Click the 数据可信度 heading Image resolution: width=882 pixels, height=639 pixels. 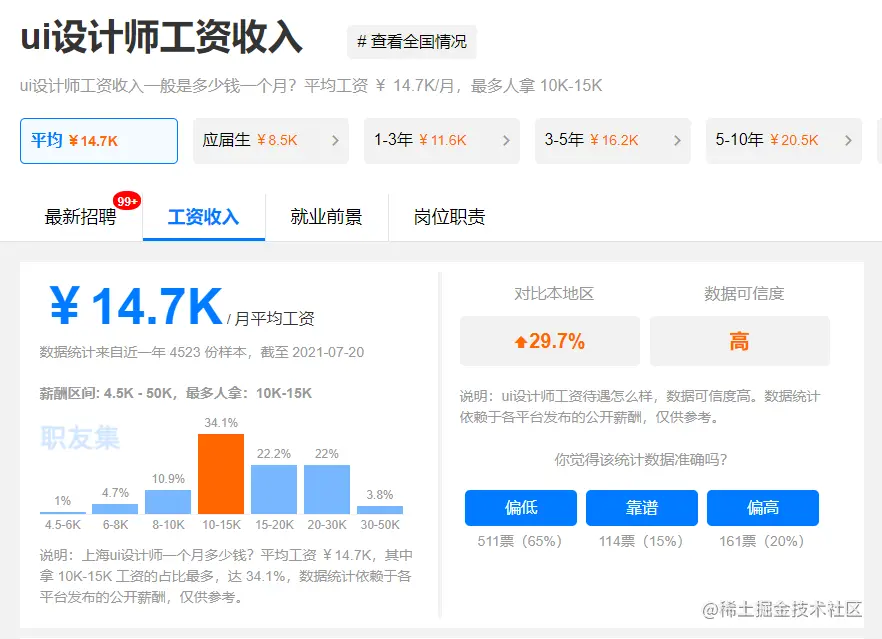744,294
